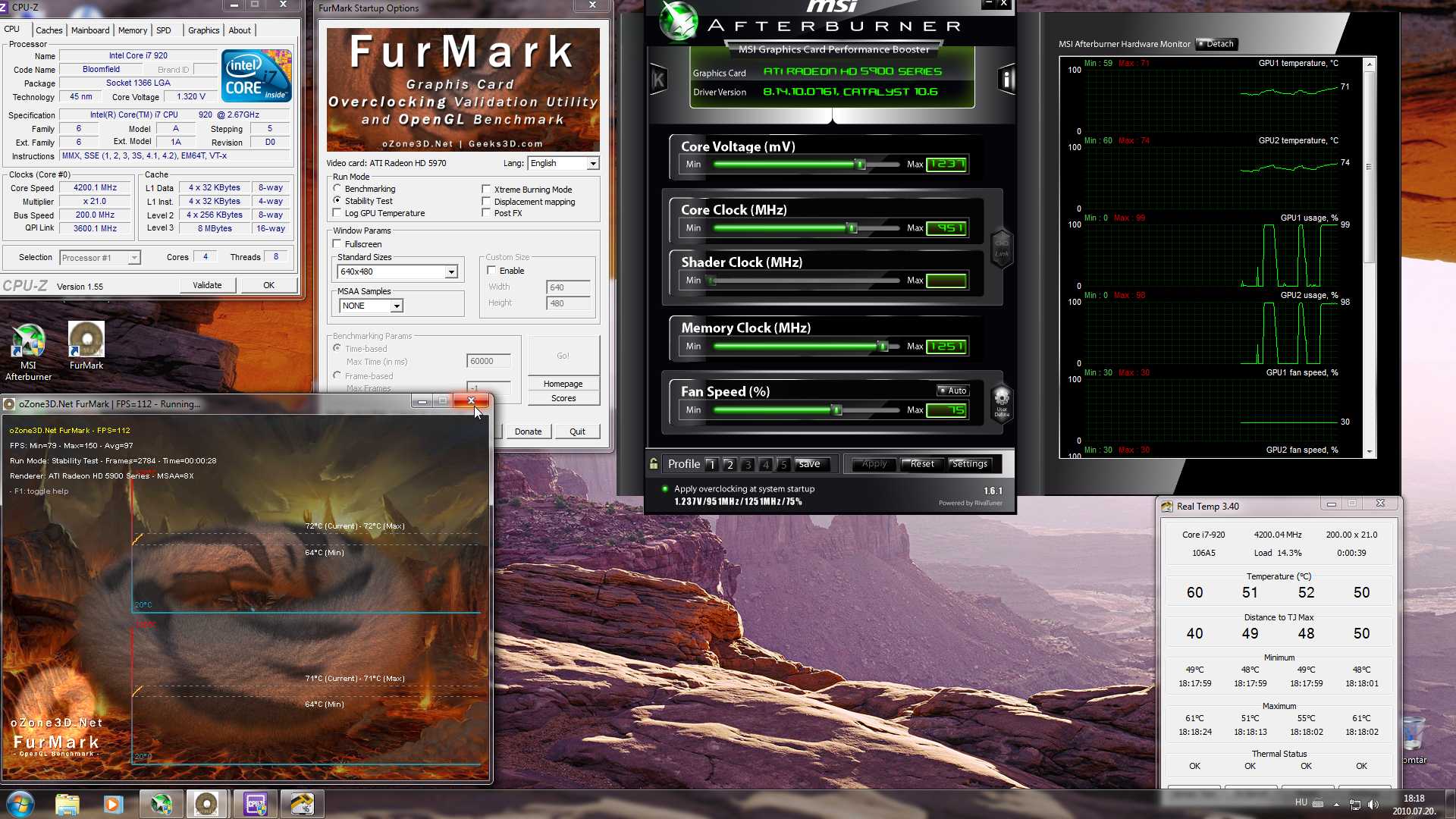Click the Memory Clock slider handle

tap(882, 347)
